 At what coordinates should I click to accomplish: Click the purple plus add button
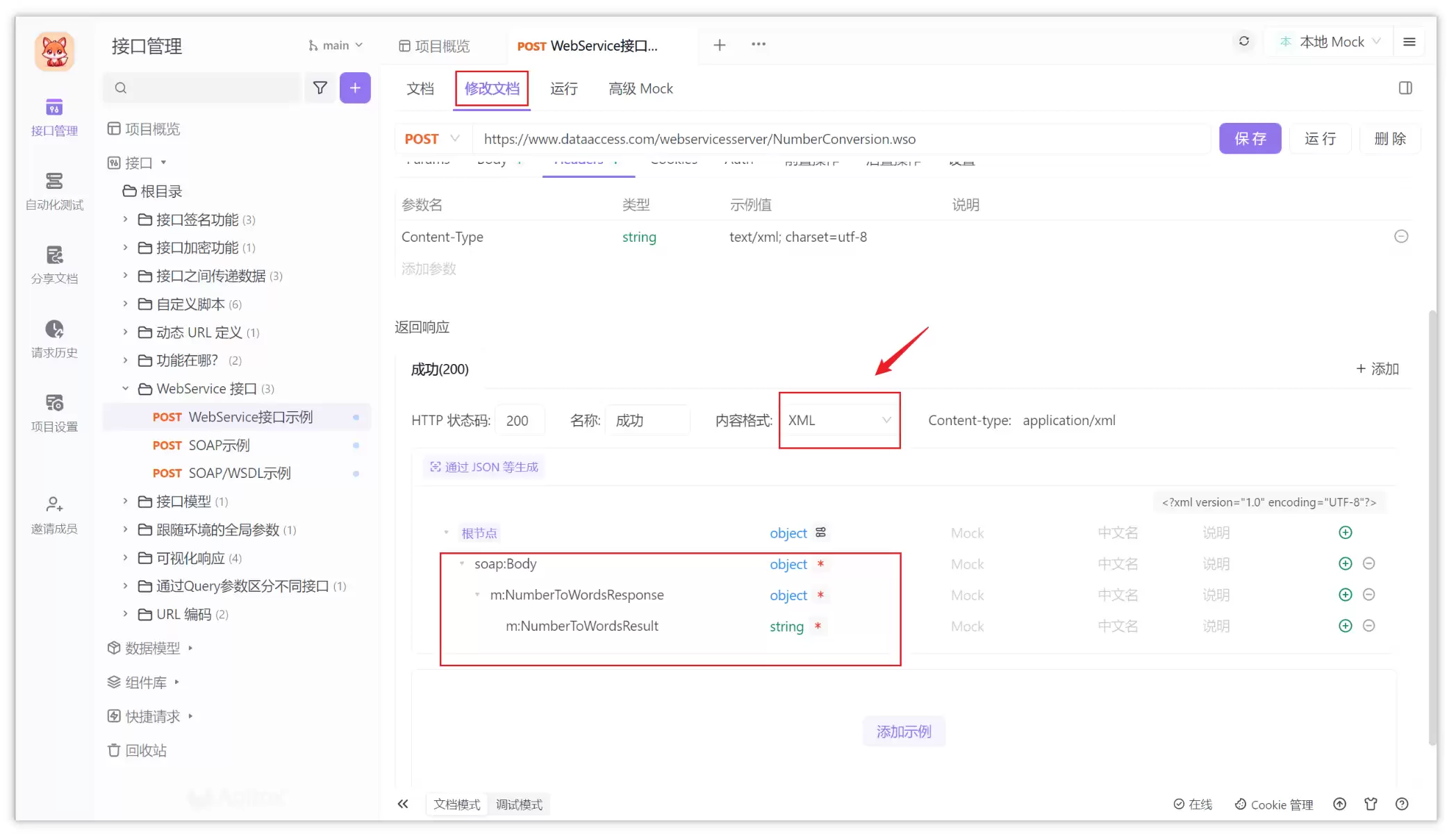pyautogui.click(x=355, y=88)
